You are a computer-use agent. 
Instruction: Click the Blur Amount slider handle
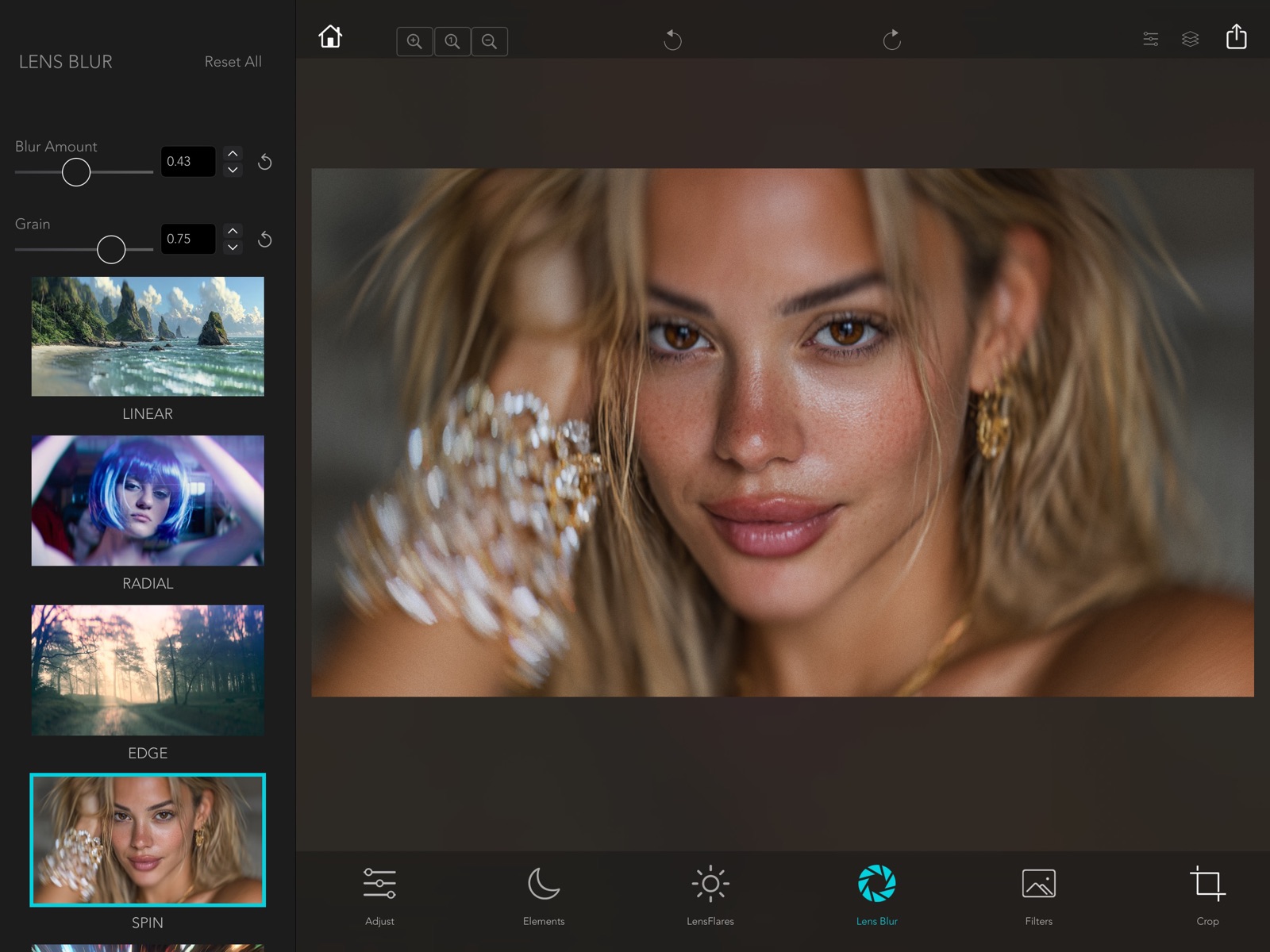pos(76,172)
